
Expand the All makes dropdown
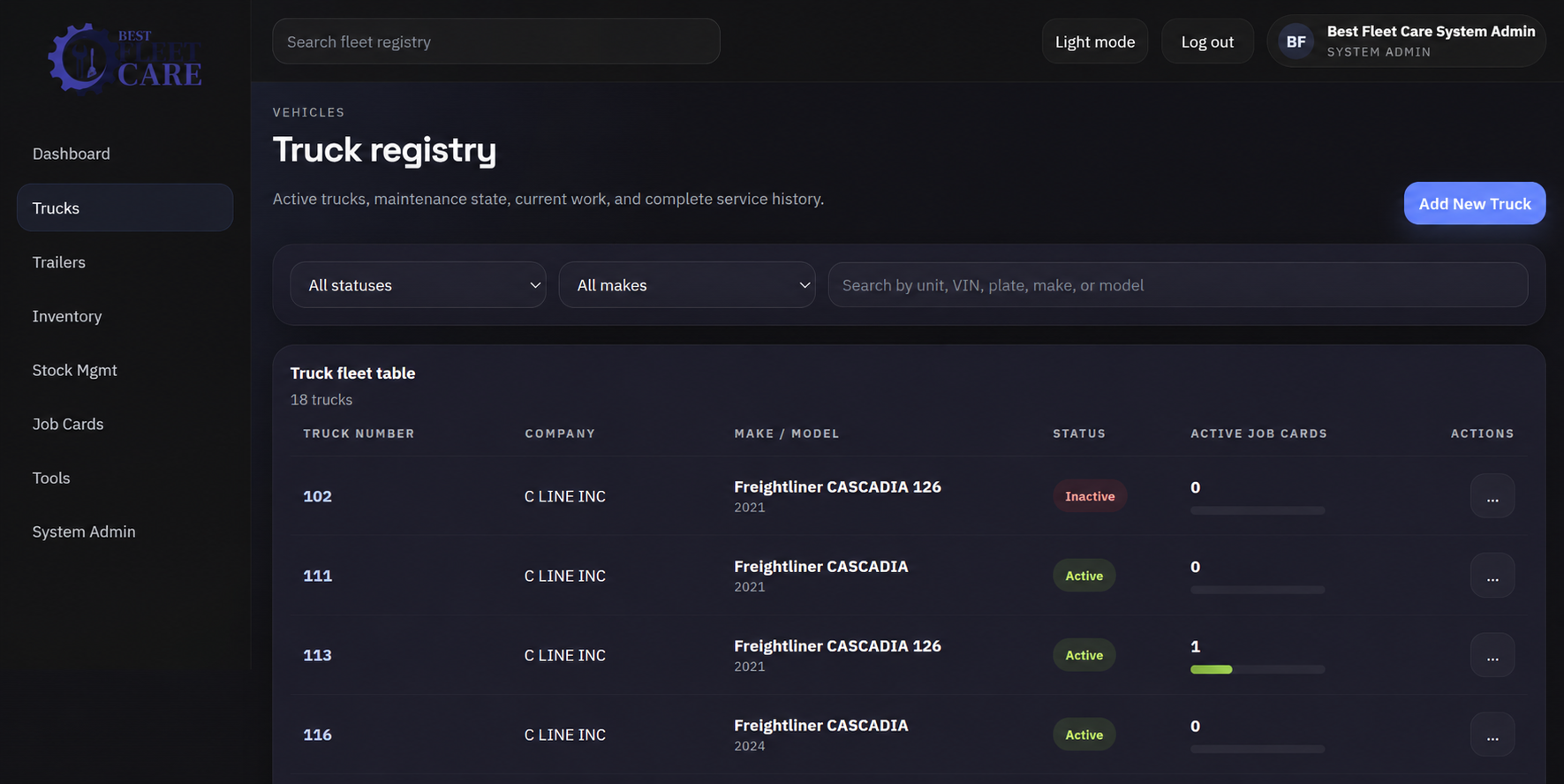[687, 285]
